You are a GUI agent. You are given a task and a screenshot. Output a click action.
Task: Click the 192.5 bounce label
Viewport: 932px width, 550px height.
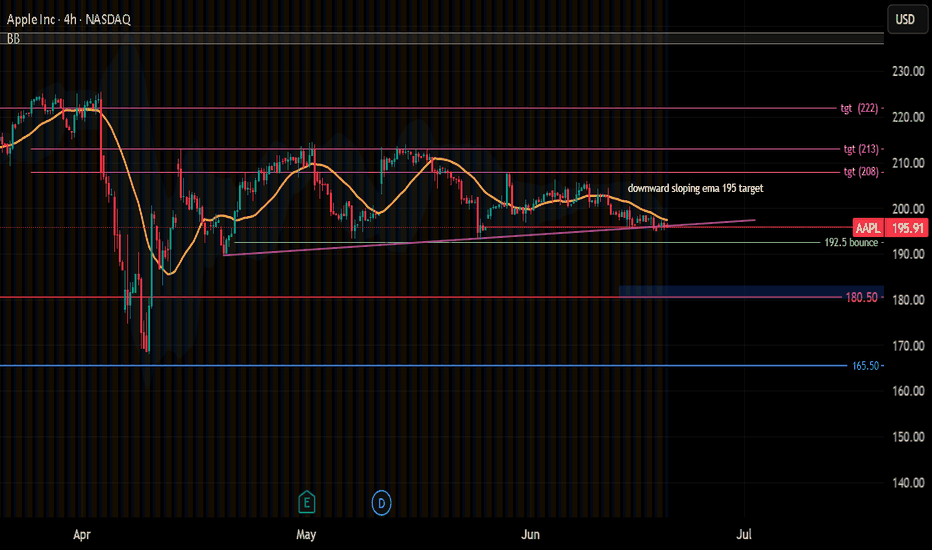coord(851,243)
